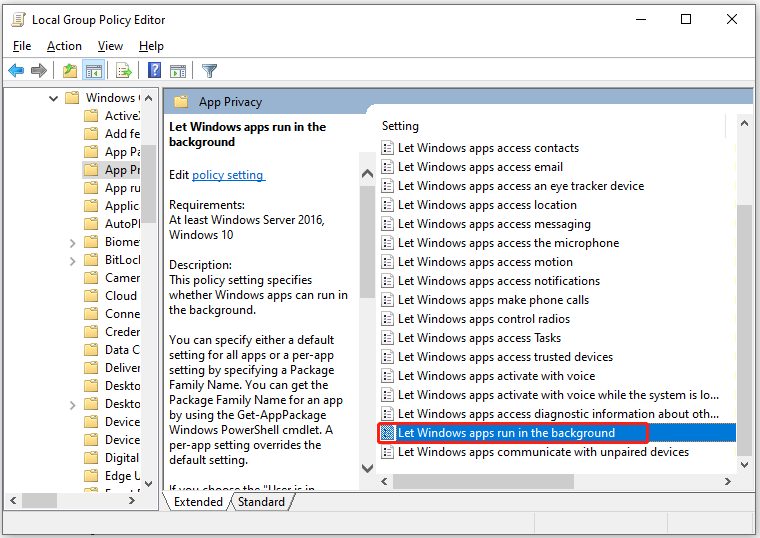This screenshot has height=538, width=760.
Task: Expand the BitLocl tree node
Action: (73, 261)
